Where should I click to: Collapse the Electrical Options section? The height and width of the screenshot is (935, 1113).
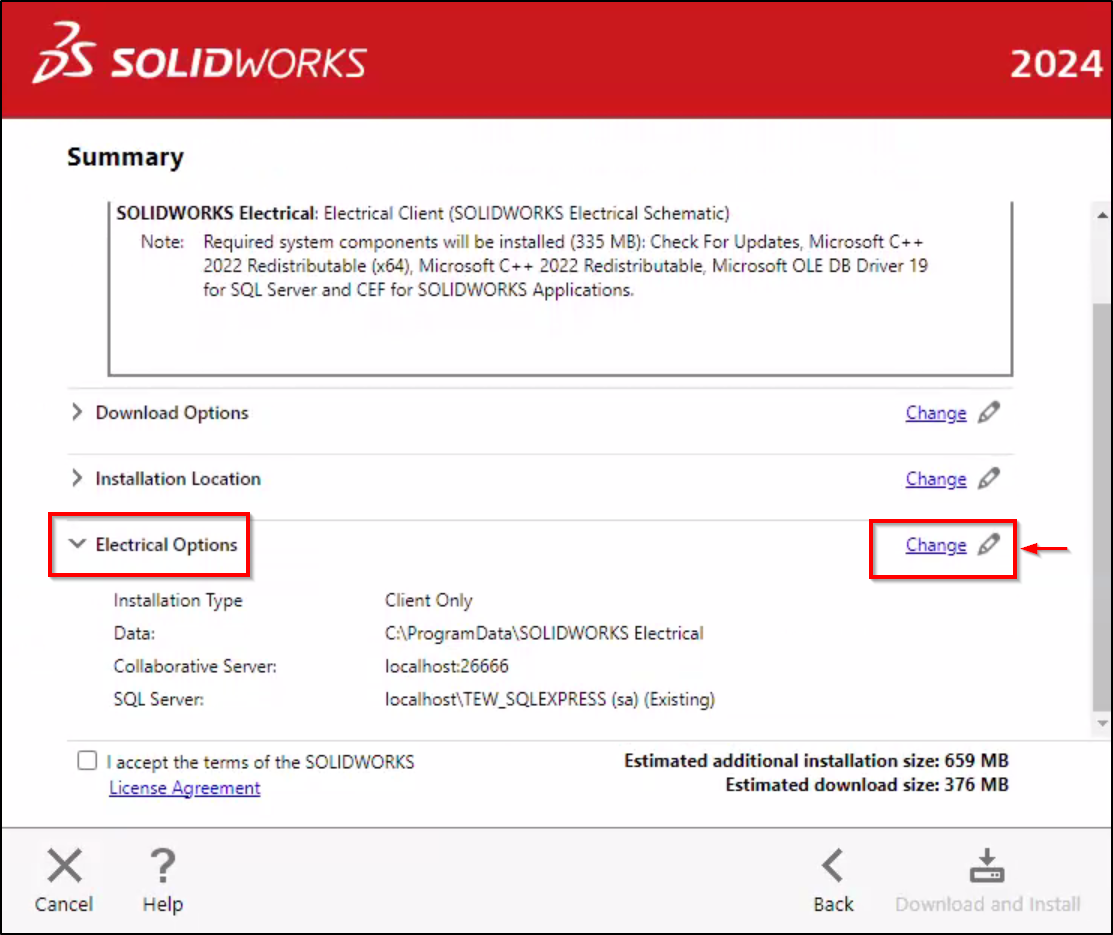click(x=77, y=544)
